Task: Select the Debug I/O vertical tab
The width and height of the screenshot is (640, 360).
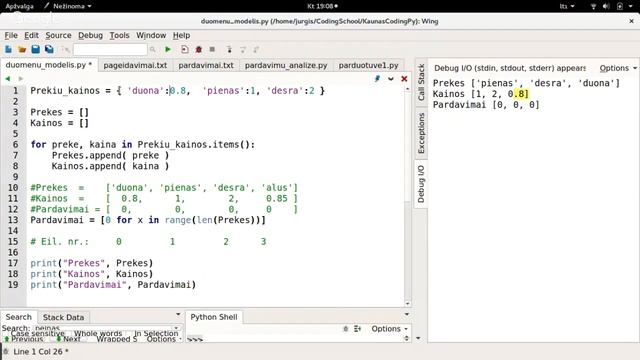Action: pos(421,184)
